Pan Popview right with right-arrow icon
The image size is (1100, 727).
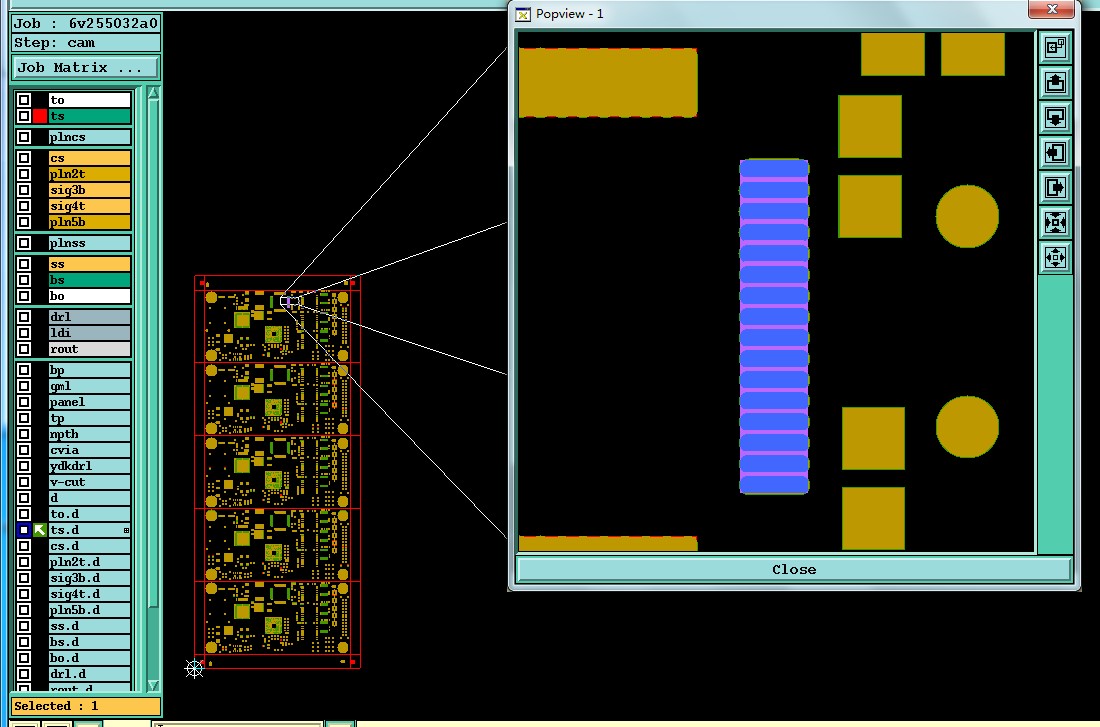point(1055,187)
